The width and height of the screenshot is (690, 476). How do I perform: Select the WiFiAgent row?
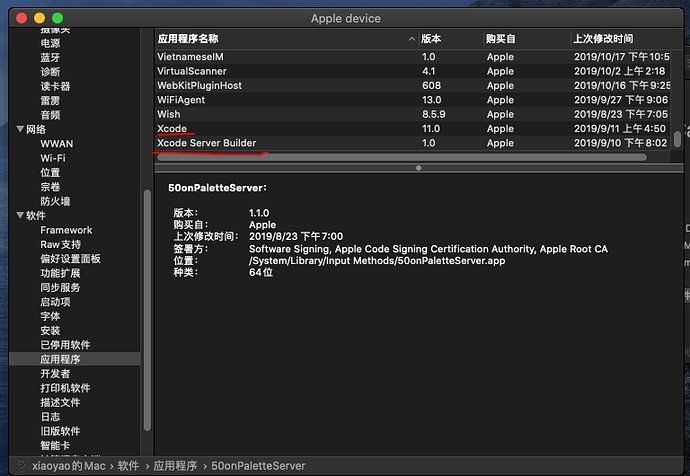[x=413, y=100]
